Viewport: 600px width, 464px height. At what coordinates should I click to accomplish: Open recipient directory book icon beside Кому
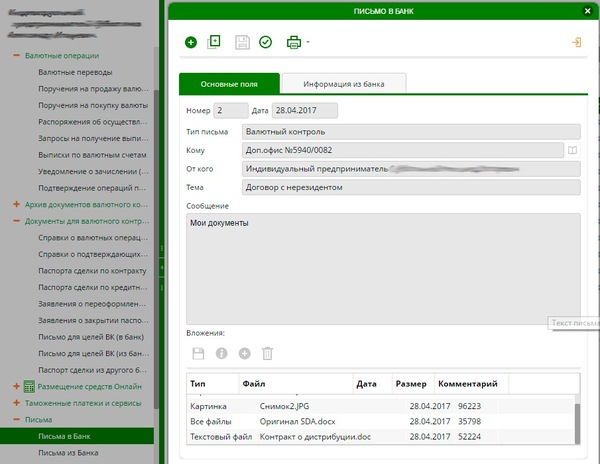572,150
